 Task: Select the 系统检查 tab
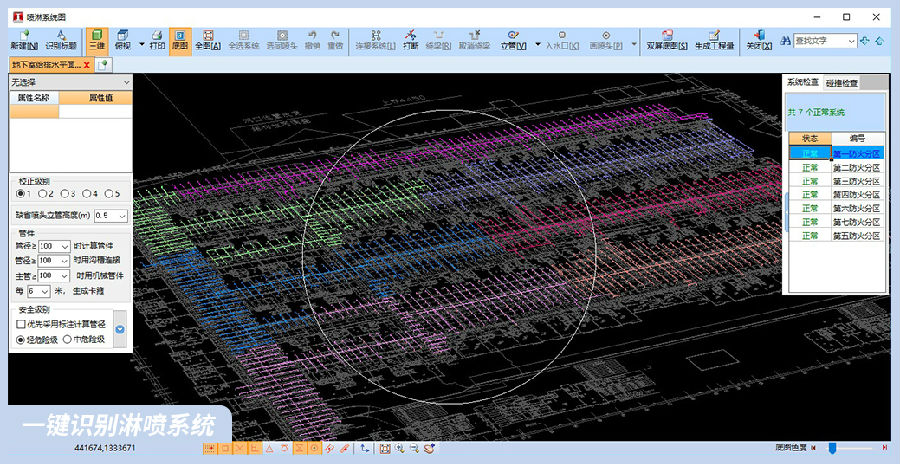802,82
